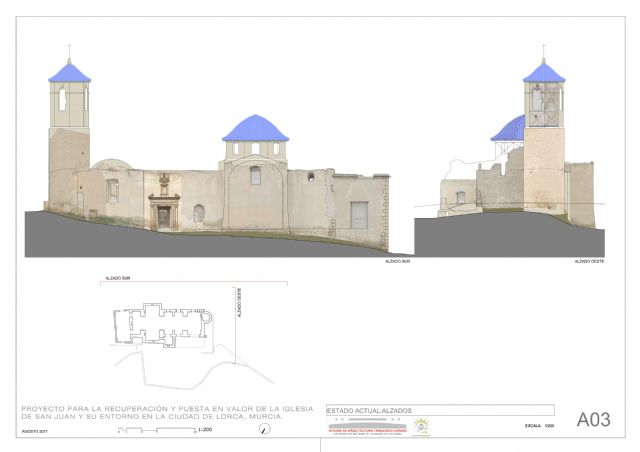The width and height of the screenshot is (640, 452).
Task: Click the ornate main entrance portal
Action: [x=163, y=204]
